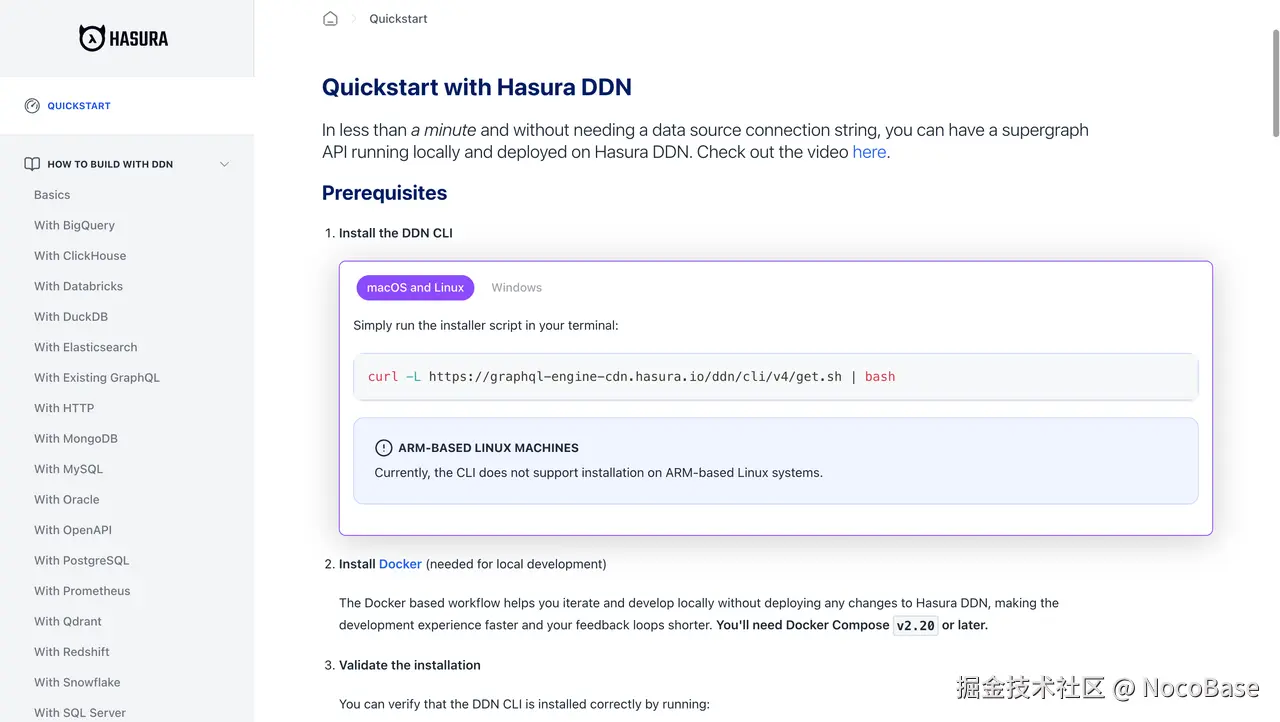
Task: Click the curl installer command code block
Action: coord(775,377)
